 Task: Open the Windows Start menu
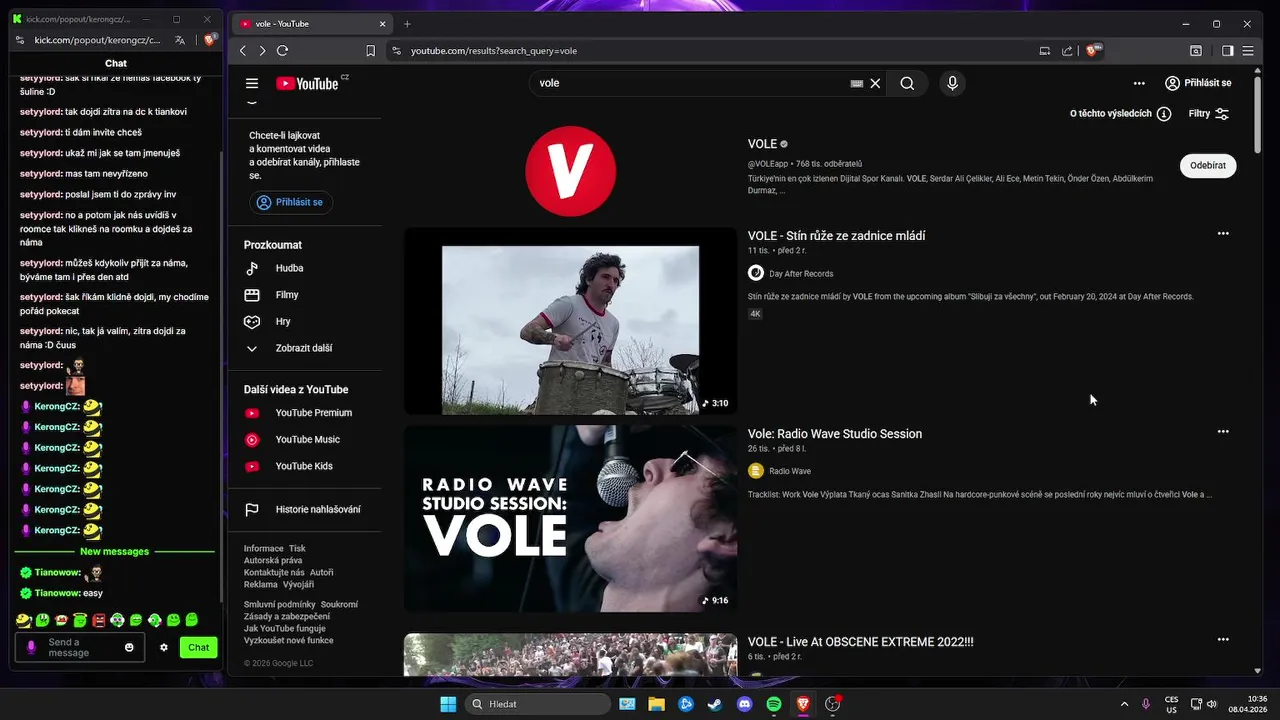(448, 704)
